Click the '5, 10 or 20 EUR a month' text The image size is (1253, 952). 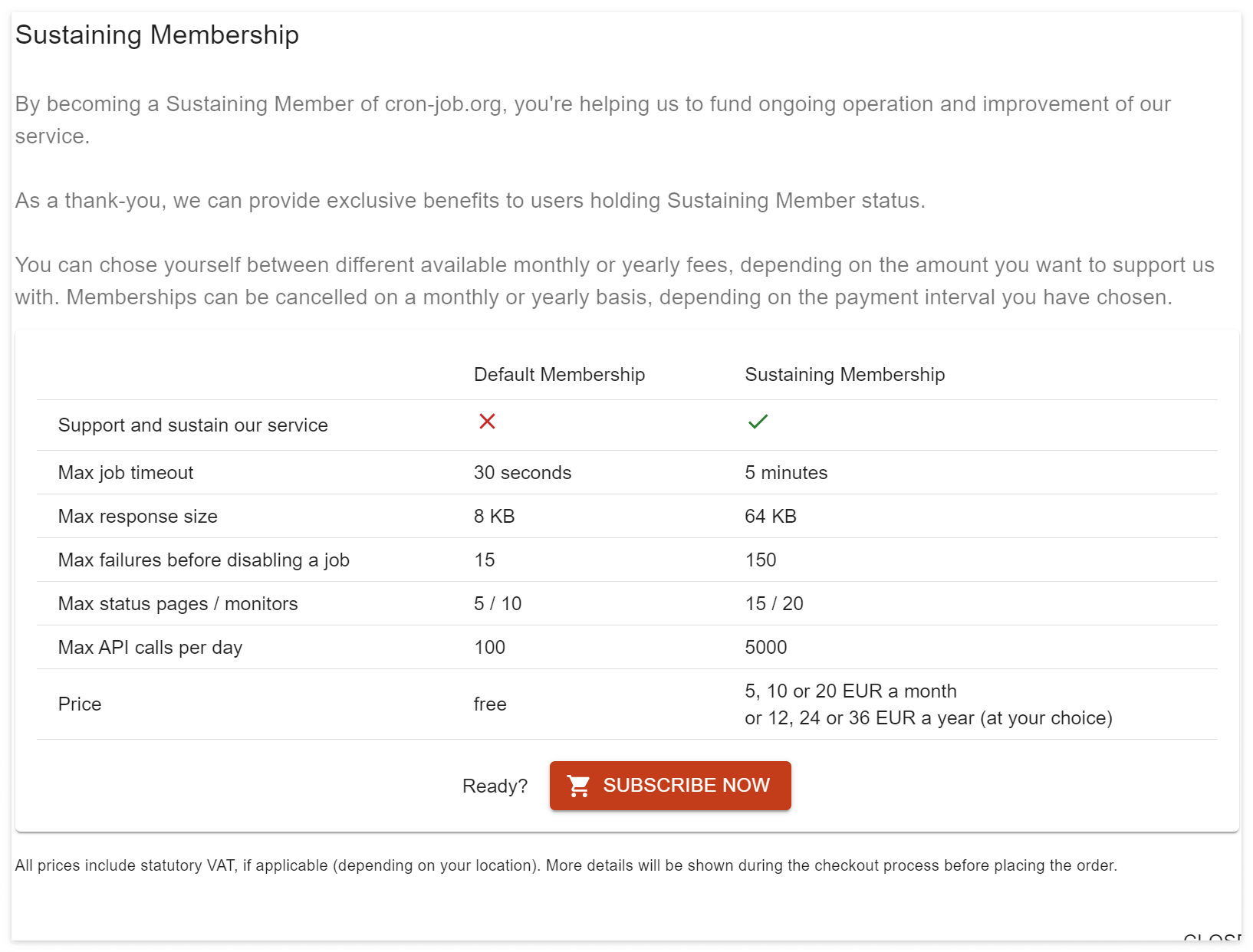(x=850, y=691)
